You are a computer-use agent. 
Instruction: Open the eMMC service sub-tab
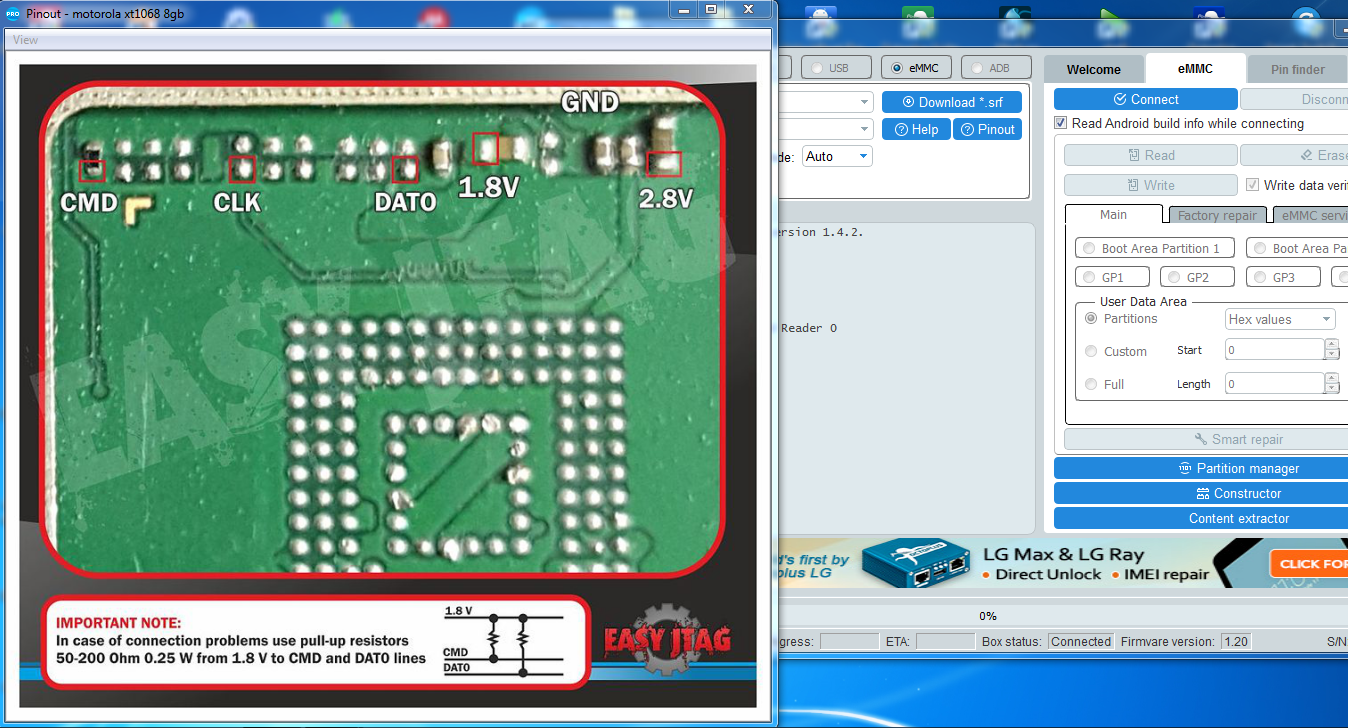click(x=1311, y=215)
